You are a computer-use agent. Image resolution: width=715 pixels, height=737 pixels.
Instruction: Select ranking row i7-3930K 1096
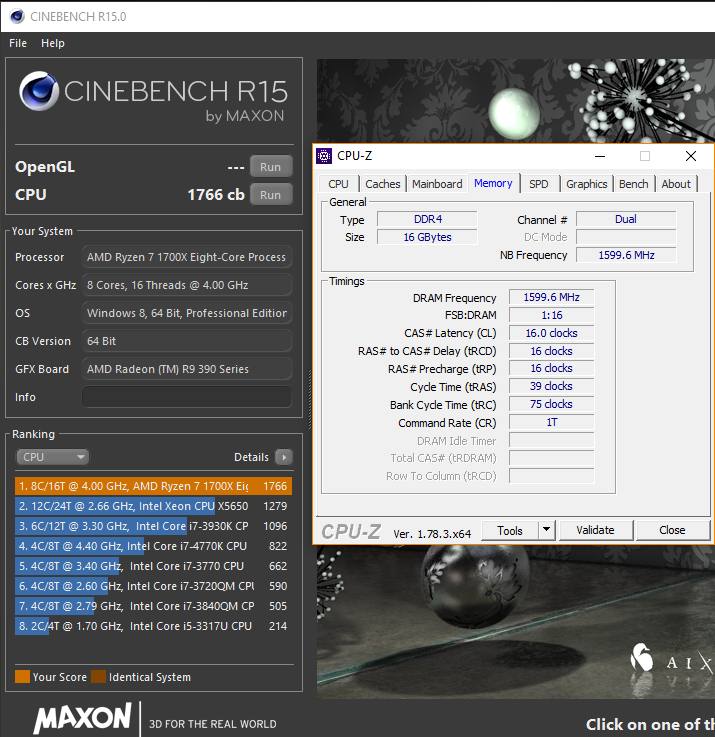coord(153,526)
